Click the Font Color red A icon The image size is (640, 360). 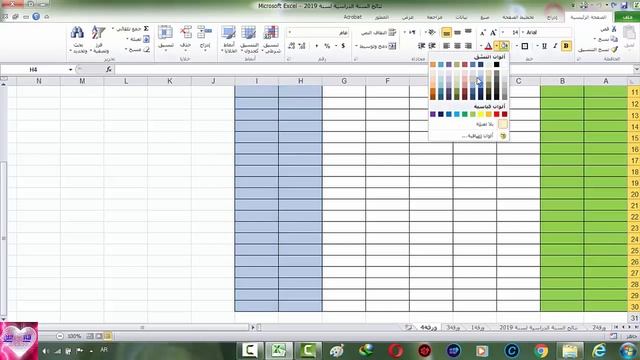488,46
